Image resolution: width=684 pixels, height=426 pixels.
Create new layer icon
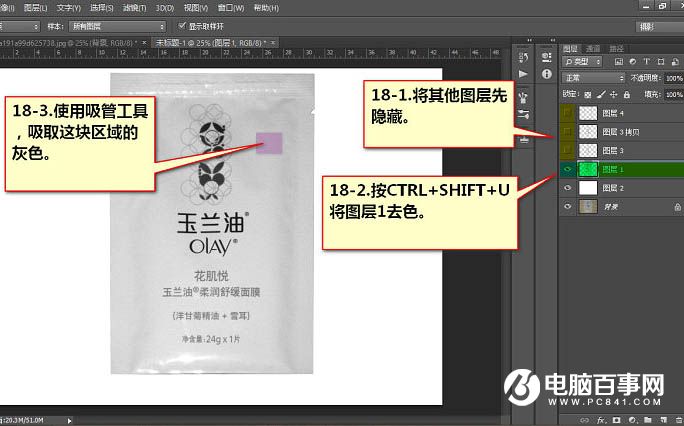click(663, 420)
